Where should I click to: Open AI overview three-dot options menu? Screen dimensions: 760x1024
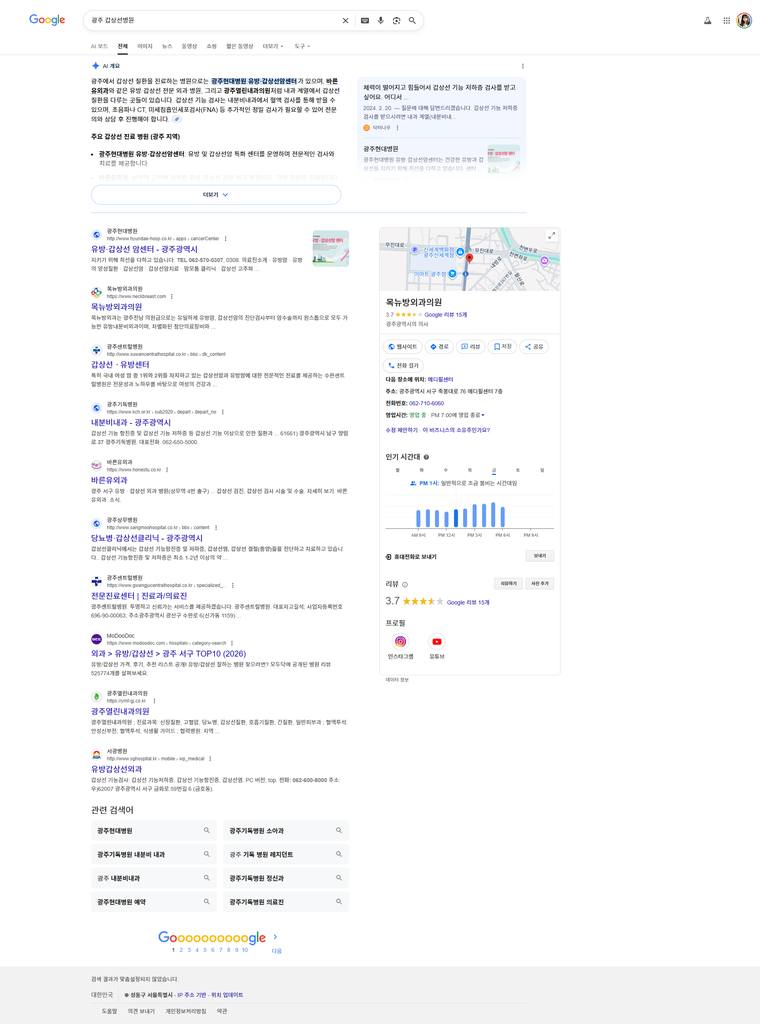(522, 66)
